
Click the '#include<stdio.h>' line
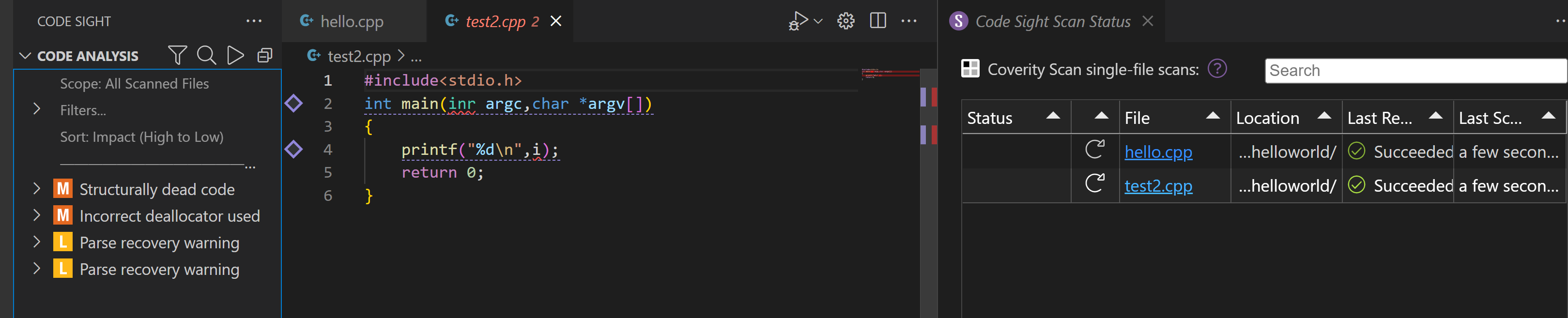coord(443,80)
